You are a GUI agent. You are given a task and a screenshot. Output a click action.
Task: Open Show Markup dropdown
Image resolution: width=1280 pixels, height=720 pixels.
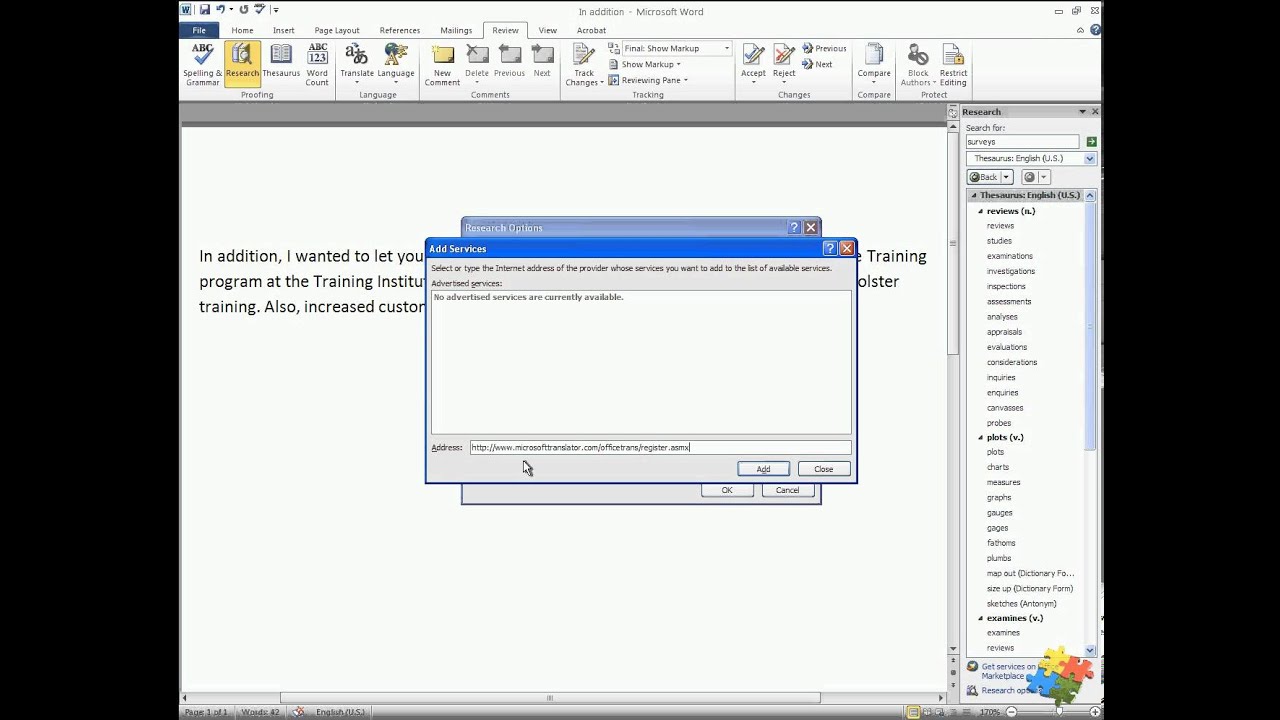[645, 64]
